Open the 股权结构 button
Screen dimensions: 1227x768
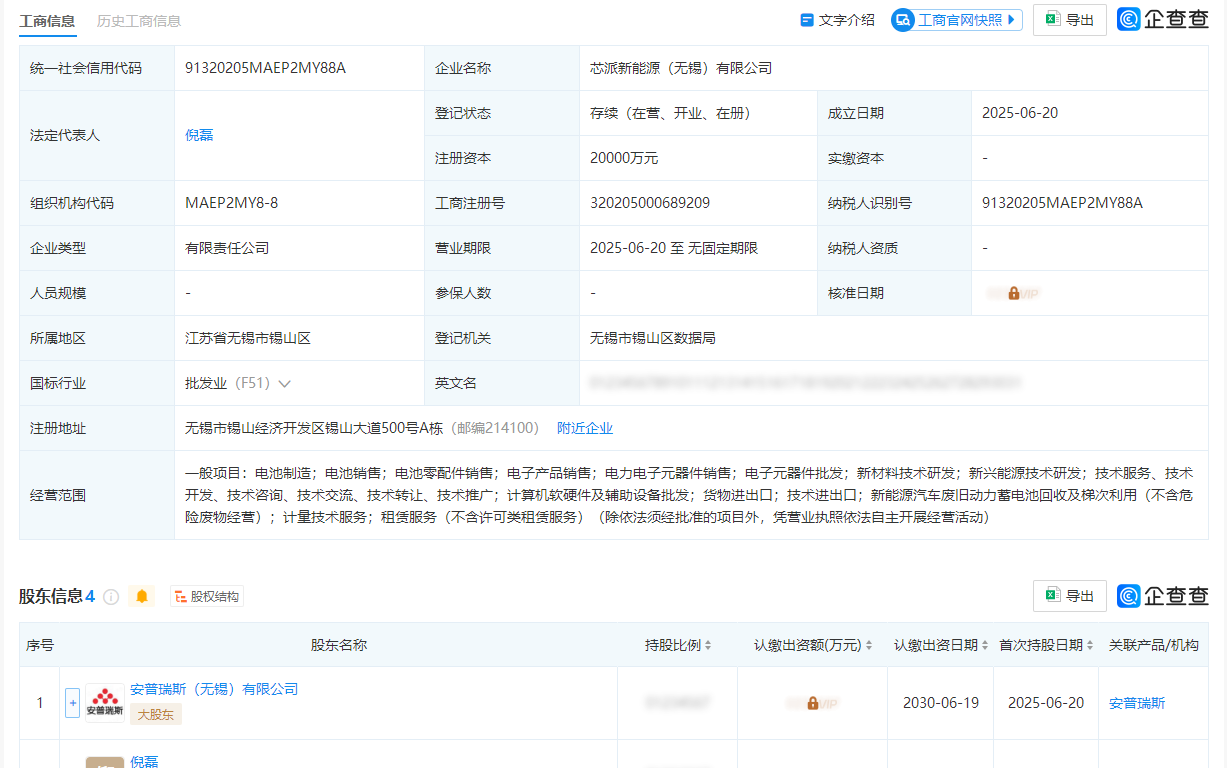click(206, 597)
